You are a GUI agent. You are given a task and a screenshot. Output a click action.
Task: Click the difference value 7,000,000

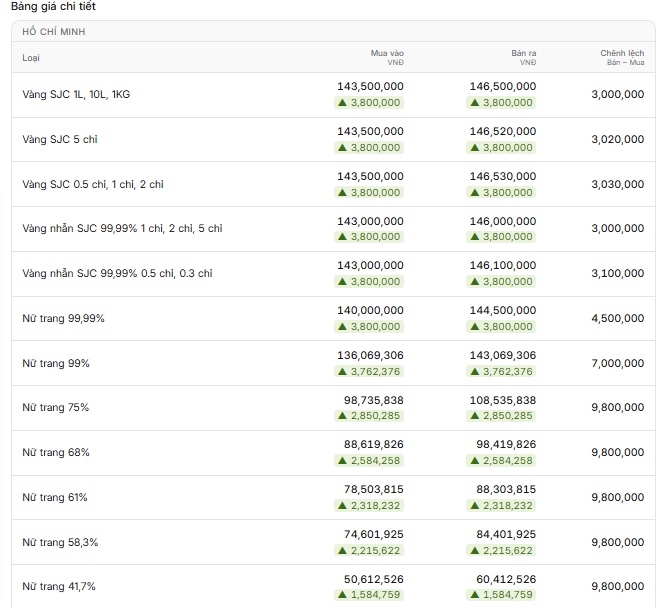click(x=618, y=363)
